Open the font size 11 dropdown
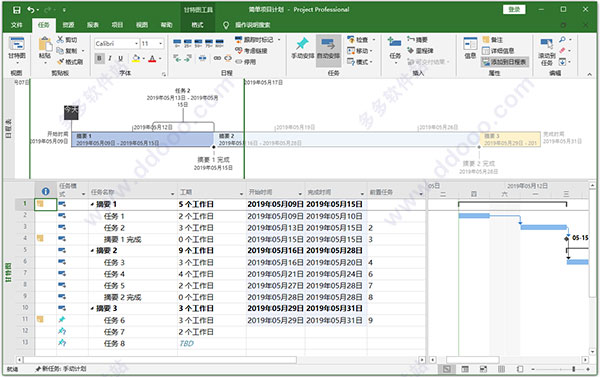The width and height of the screenshot is (600, 377). coord(161,44)
